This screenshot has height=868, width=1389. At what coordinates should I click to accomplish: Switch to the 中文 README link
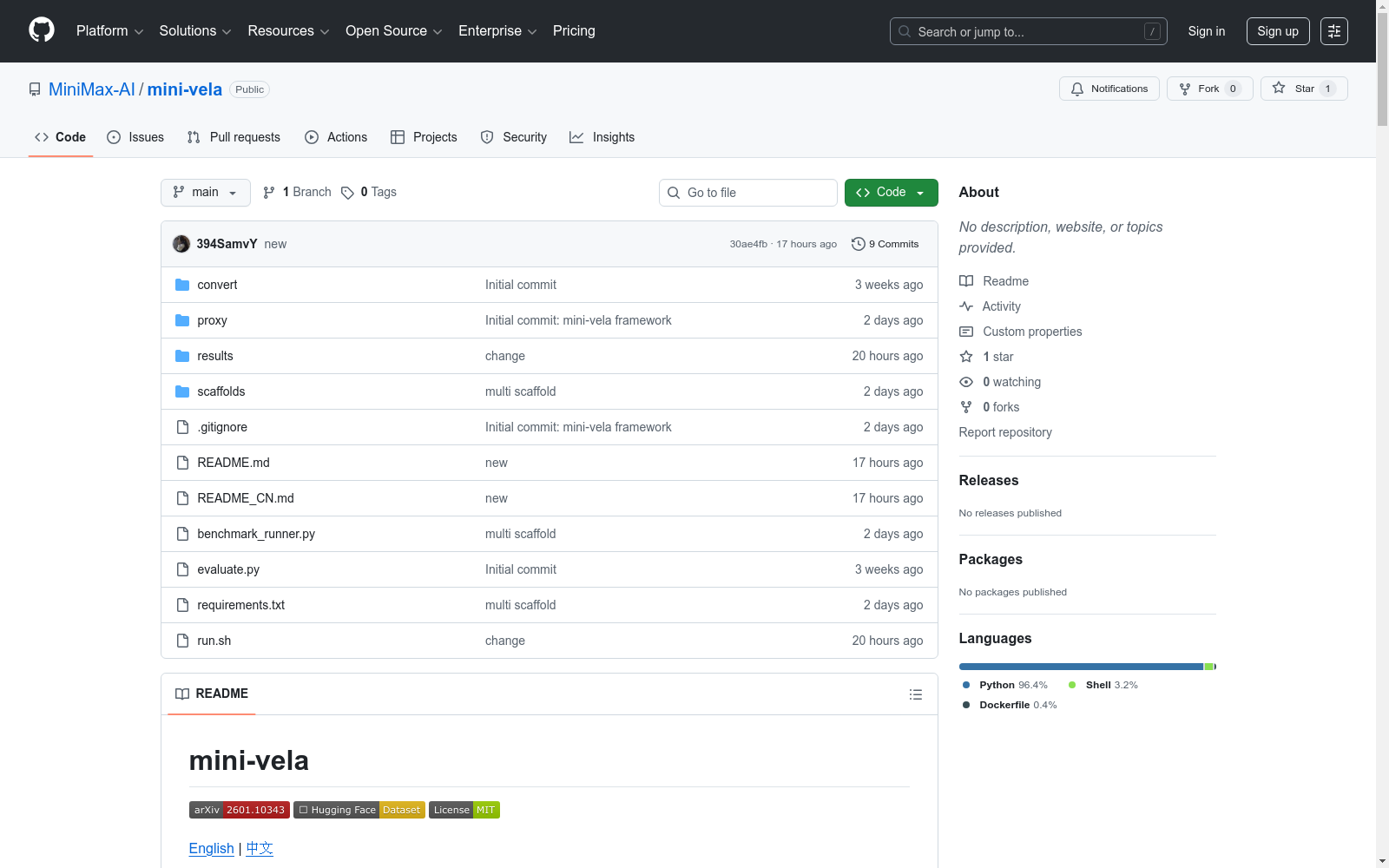(x=260, y=848)
